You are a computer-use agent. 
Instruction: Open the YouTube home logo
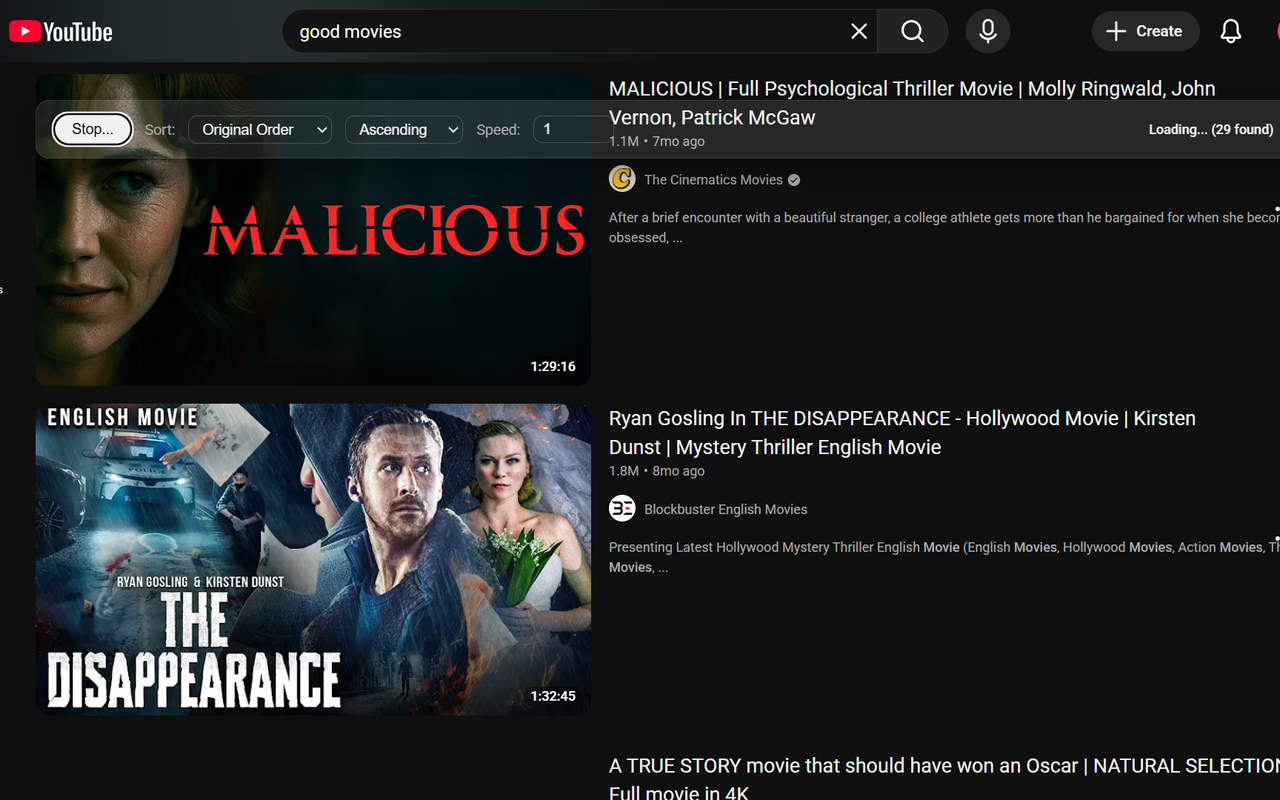[61, 32]
